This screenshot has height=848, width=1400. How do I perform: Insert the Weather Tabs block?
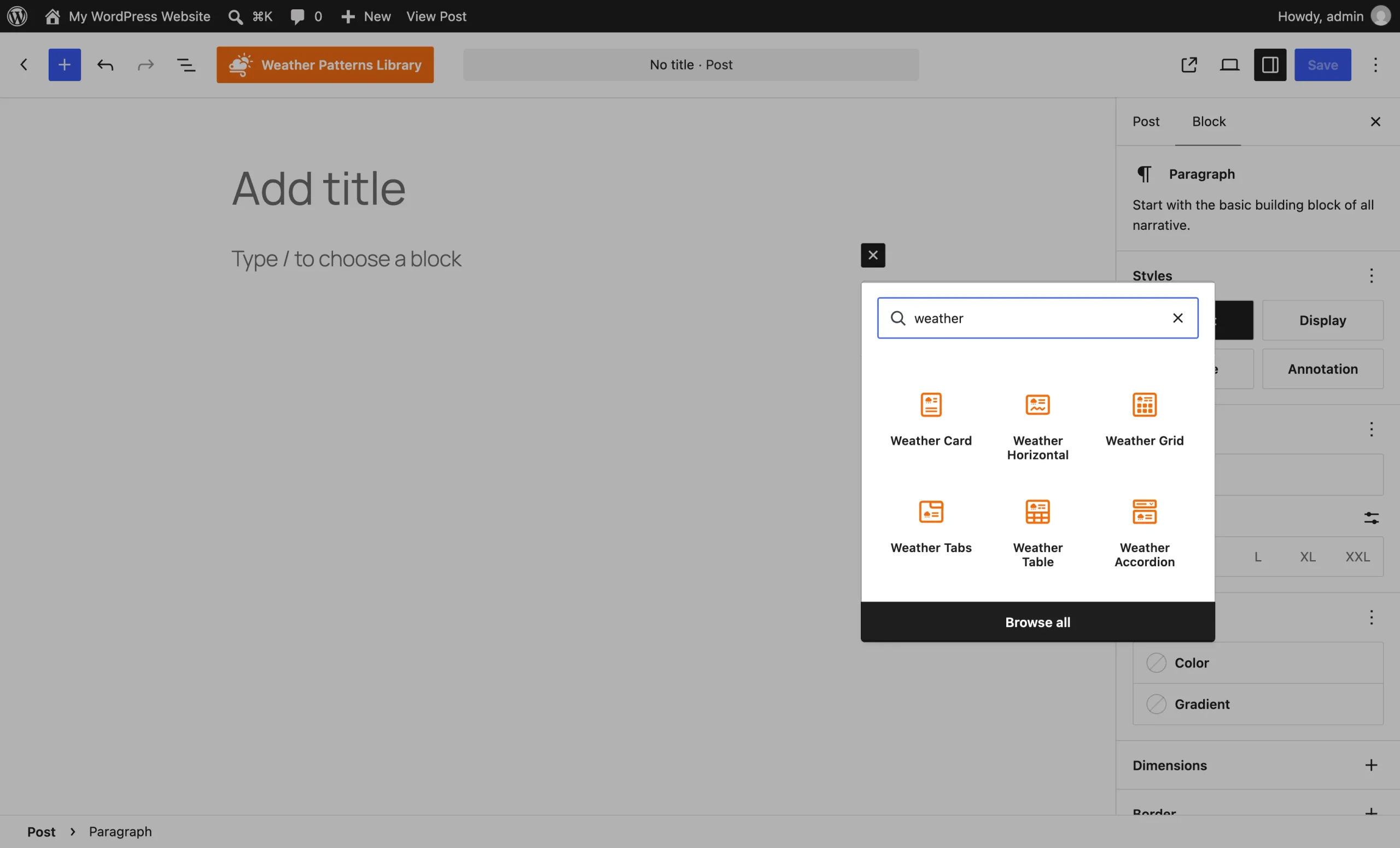click(x=931, y=526)
